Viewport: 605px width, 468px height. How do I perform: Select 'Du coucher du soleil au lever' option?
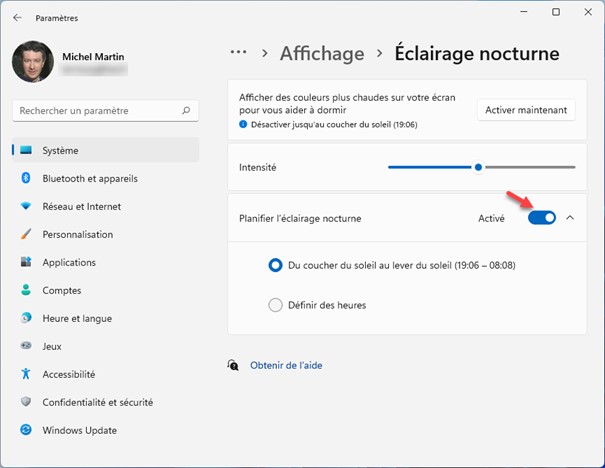[x=276, y=265]
